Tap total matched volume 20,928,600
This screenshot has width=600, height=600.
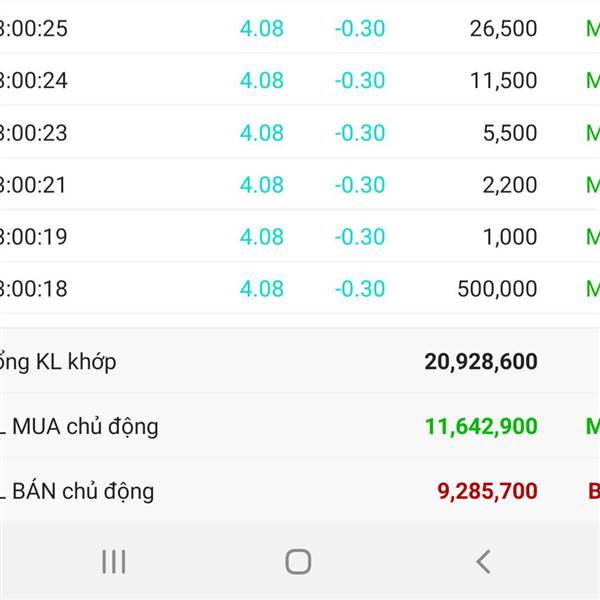point(481,362)
